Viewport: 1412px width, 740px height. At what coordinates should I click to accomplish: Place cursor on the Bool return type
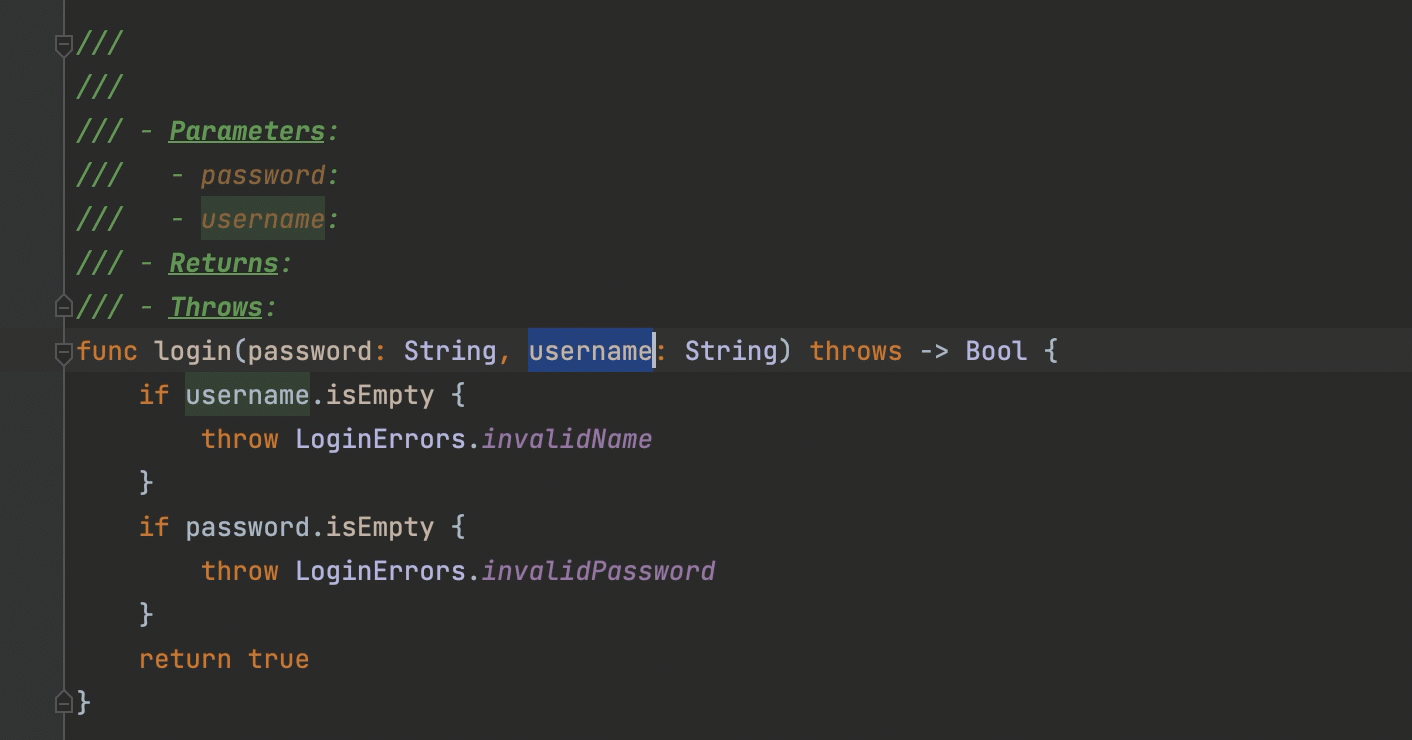(995, 351)
